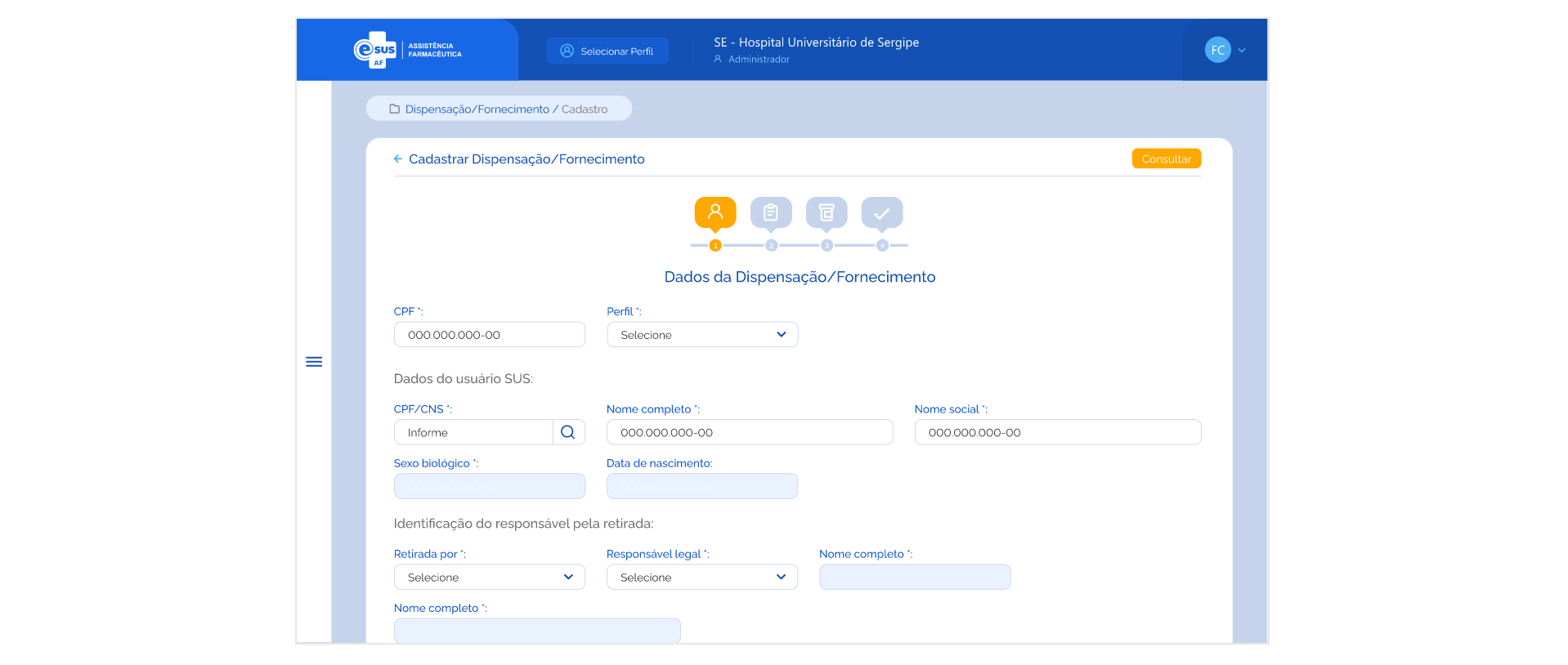Click the back arrow beside Cadastrar title
The image size is (1568, 665).
[x=398, y=159]
